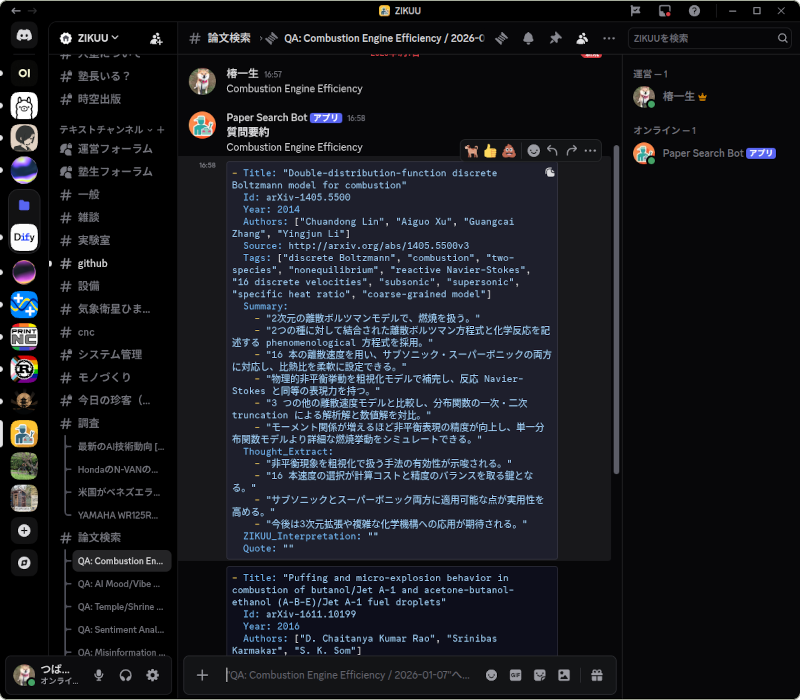Collapse the テキストチャンネル category
Image resolution: width=800 pixels, height=700 pixels.
pos(100,130)
